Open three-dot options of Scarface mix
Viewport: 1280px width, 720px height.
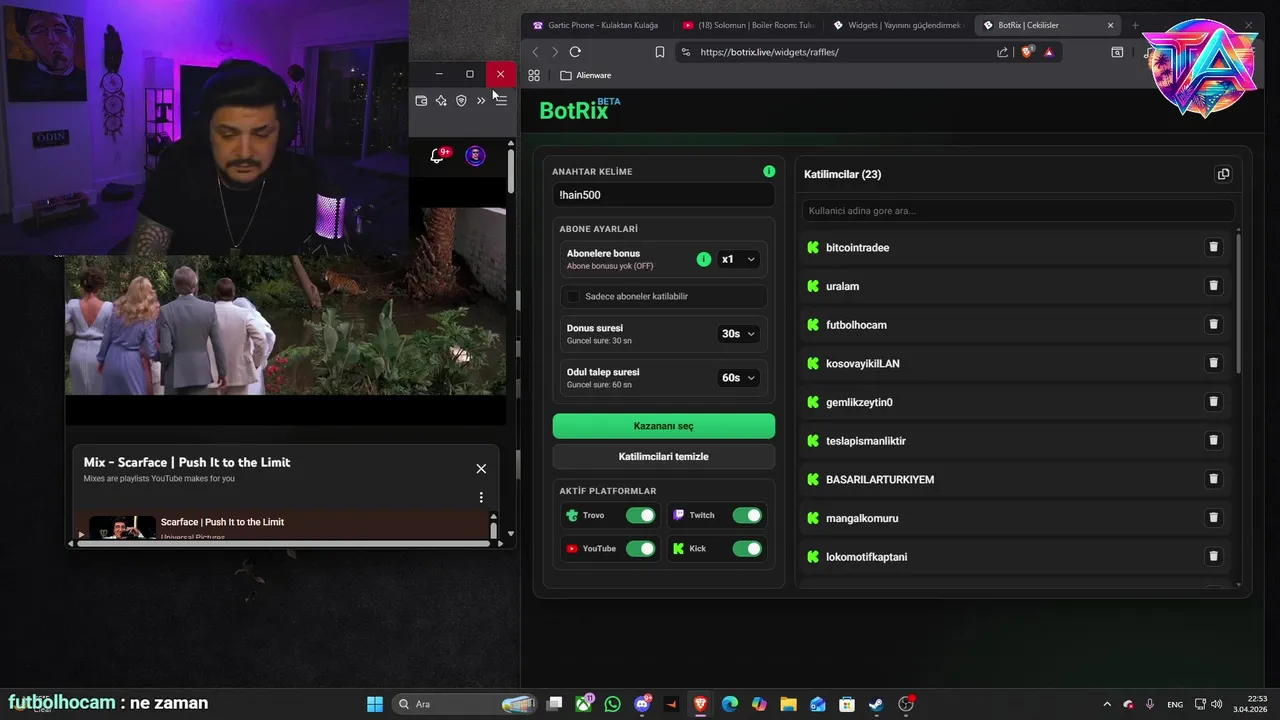pyautogui.click(x=481, y=497)
